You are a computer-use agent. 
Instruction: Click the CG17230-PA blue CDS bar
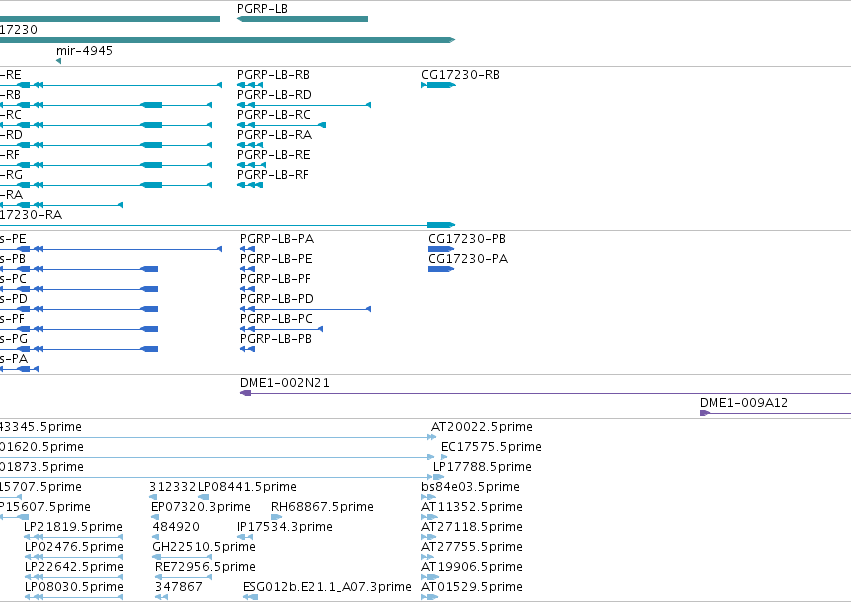point(441,269)
